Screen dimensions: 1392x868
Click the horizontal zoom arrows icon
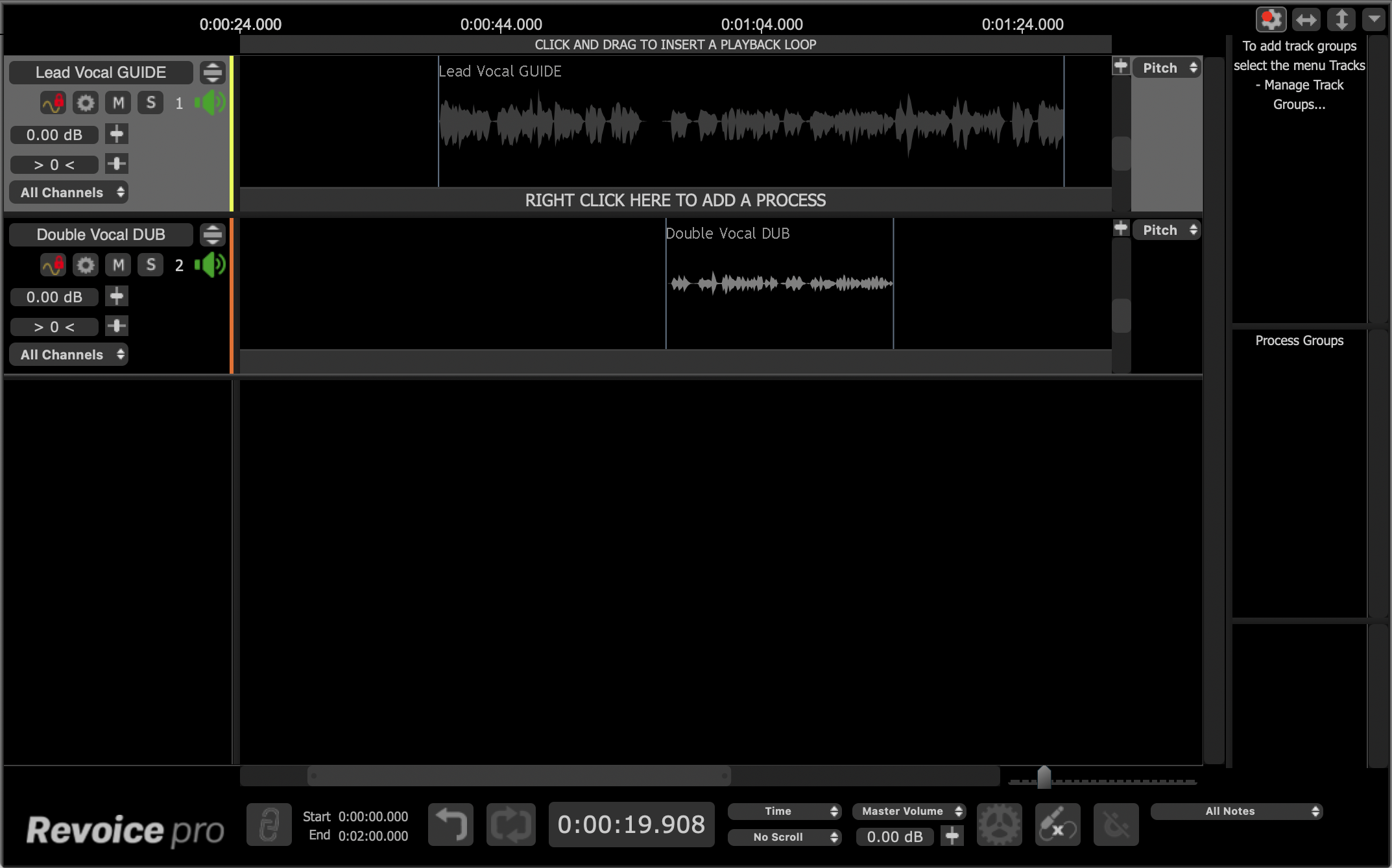(x=1306, y=19)
